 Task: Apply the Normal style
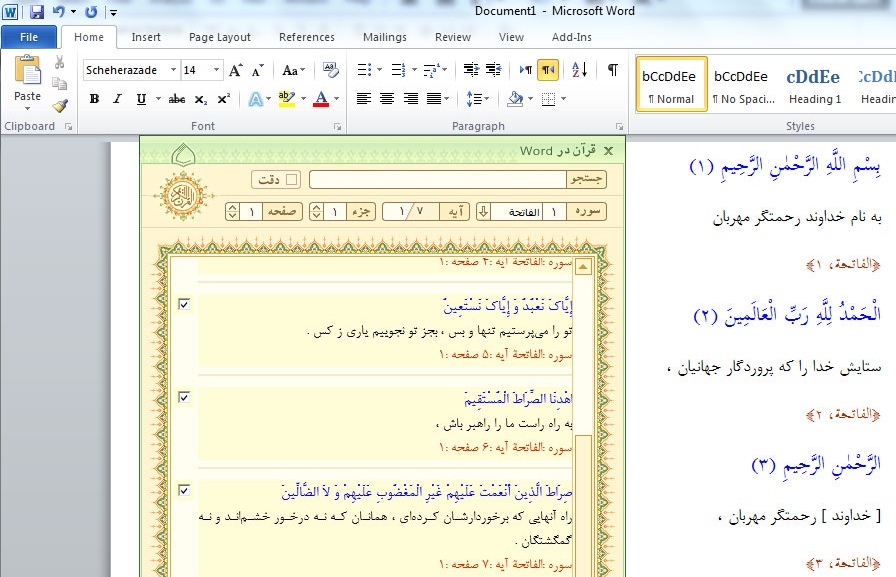[x=671, y=85]
